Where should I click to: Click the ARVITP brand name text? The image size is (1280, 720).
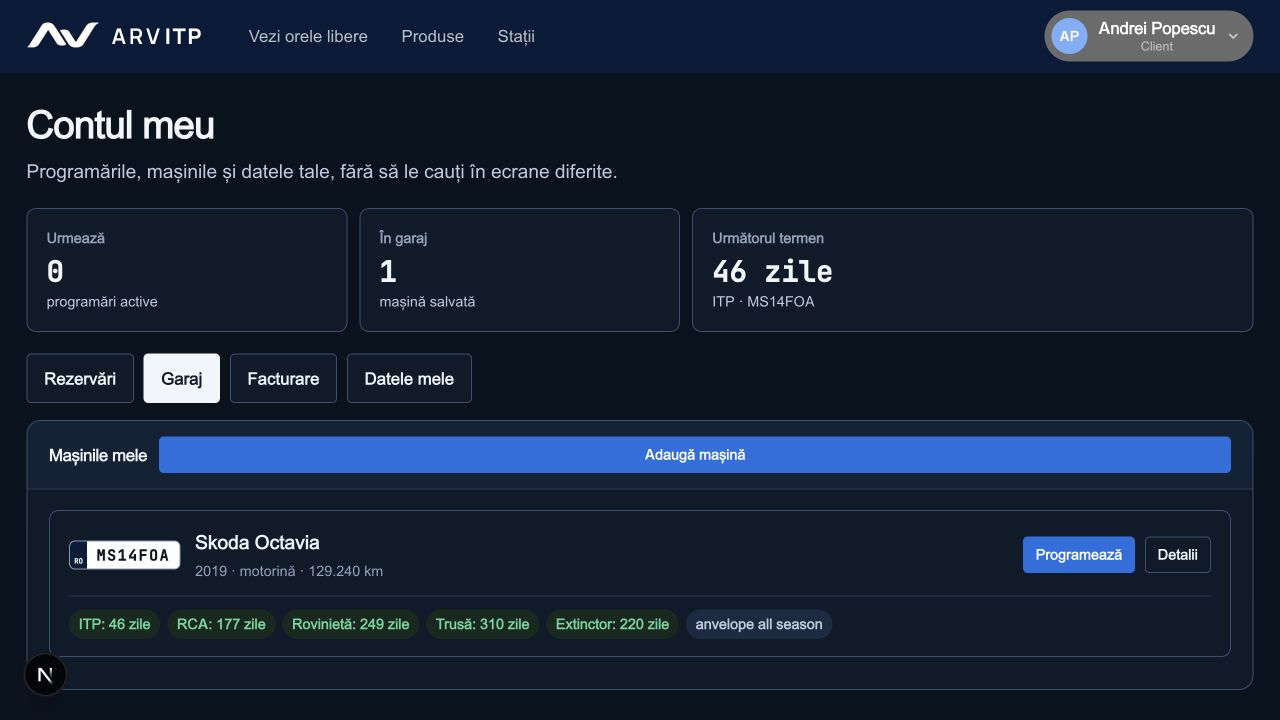157,36
